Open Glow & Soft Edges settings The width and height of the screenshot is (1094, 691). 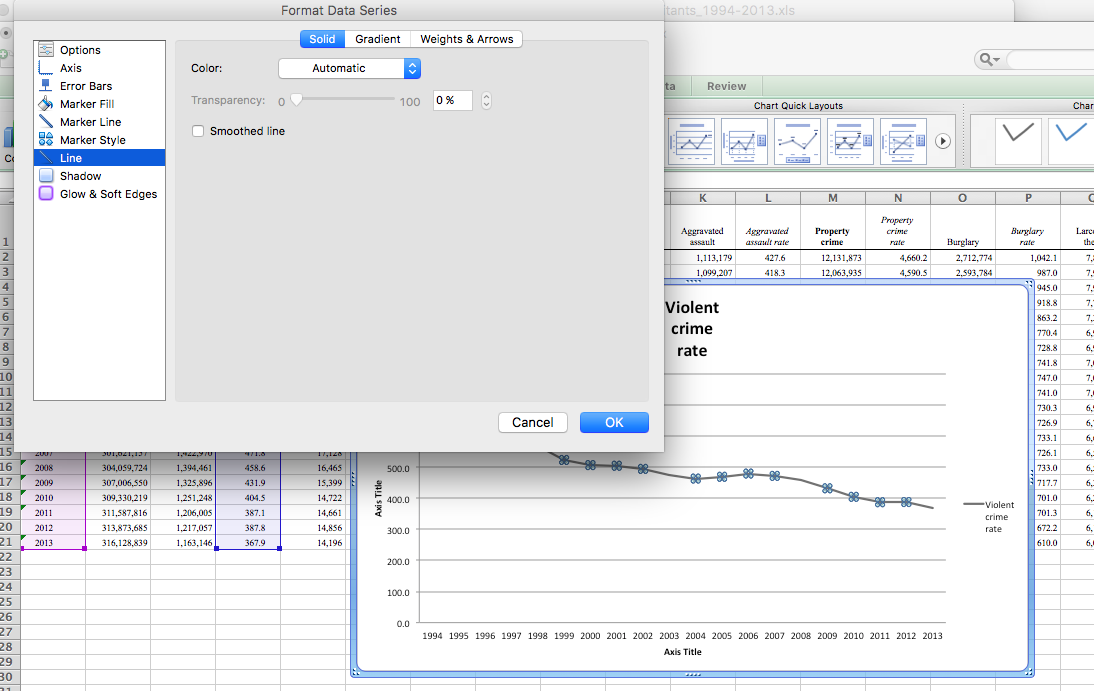tap(107, 194)
